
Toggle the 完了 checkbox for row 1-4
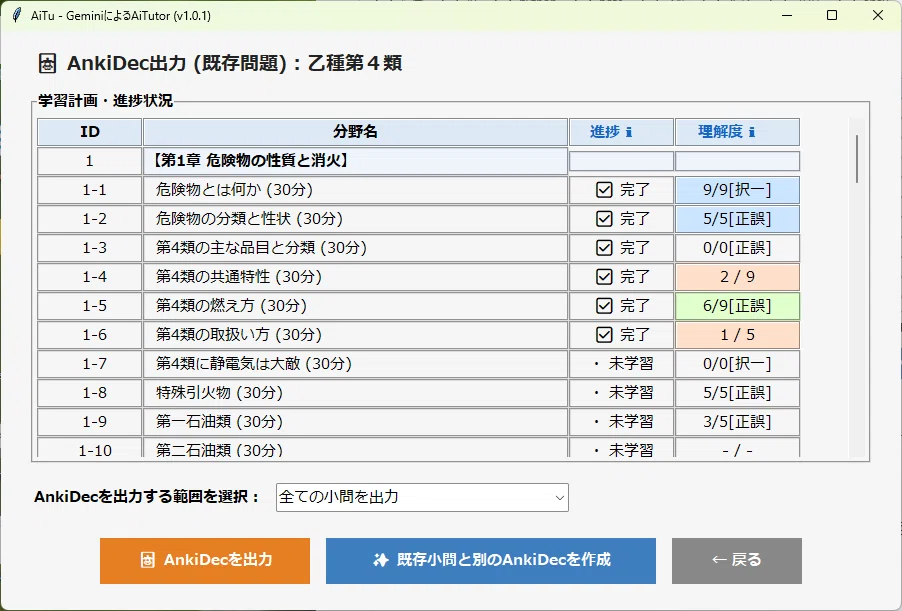pos(604,277)
